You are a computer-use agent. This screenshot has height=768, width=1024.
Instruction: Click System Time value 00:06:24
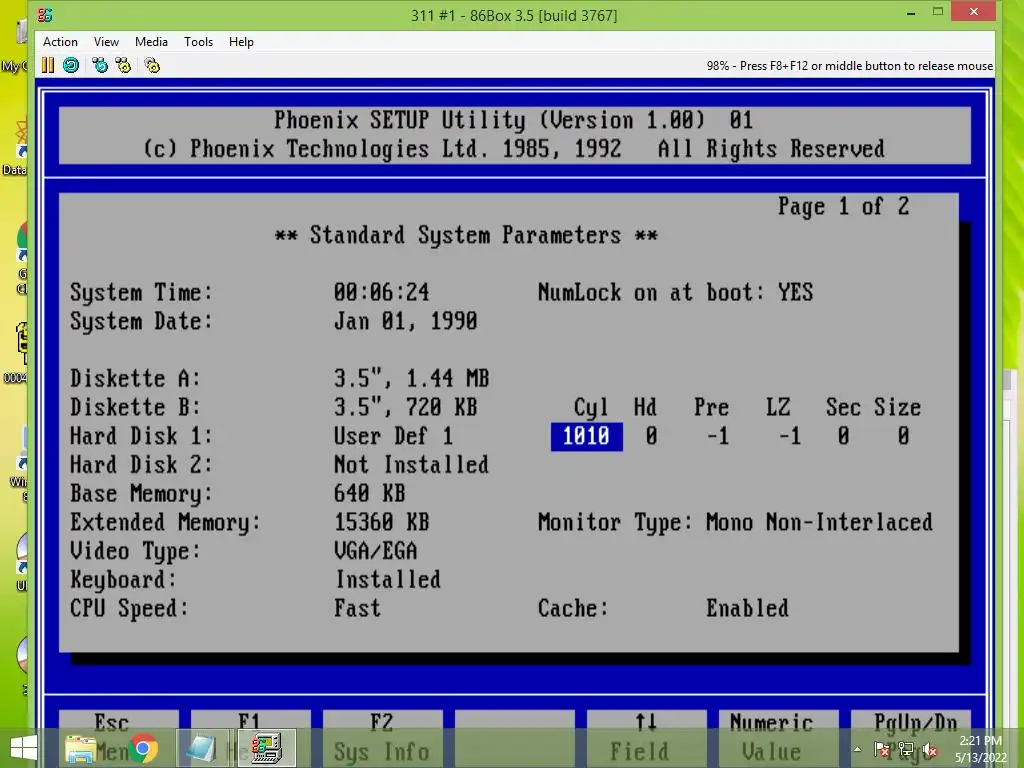pos(381,292)
